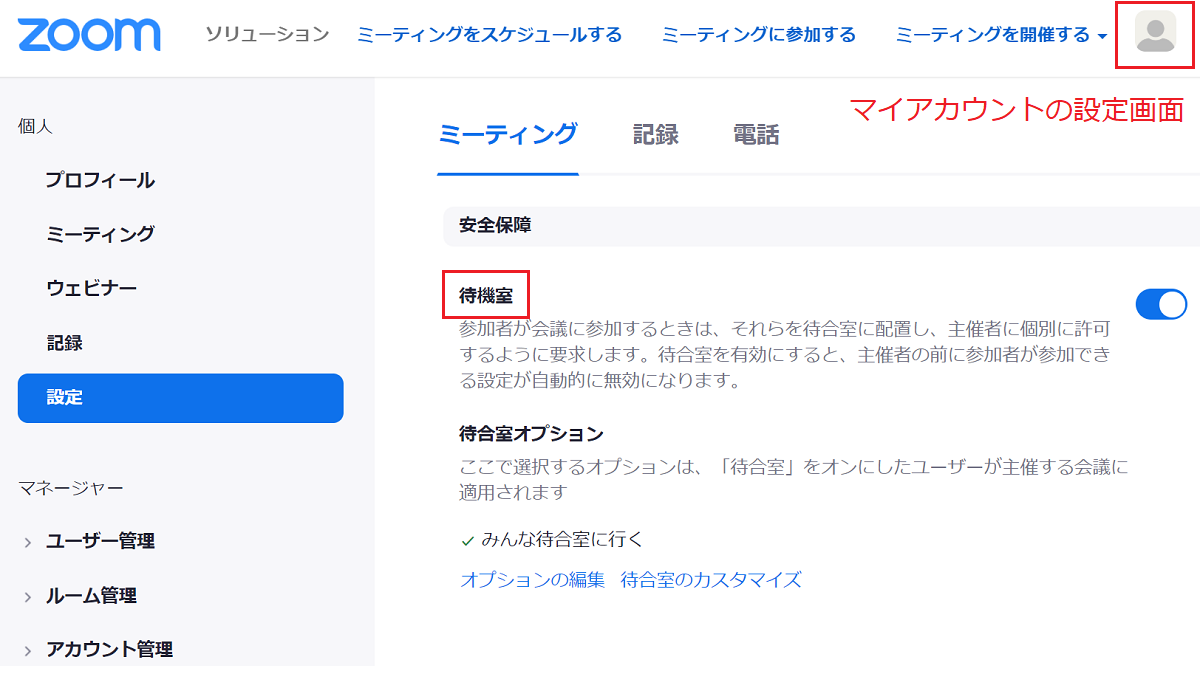1200x675 pixels.
Task: Click the highlighted 設定 sidebar item
Action: 180,398
